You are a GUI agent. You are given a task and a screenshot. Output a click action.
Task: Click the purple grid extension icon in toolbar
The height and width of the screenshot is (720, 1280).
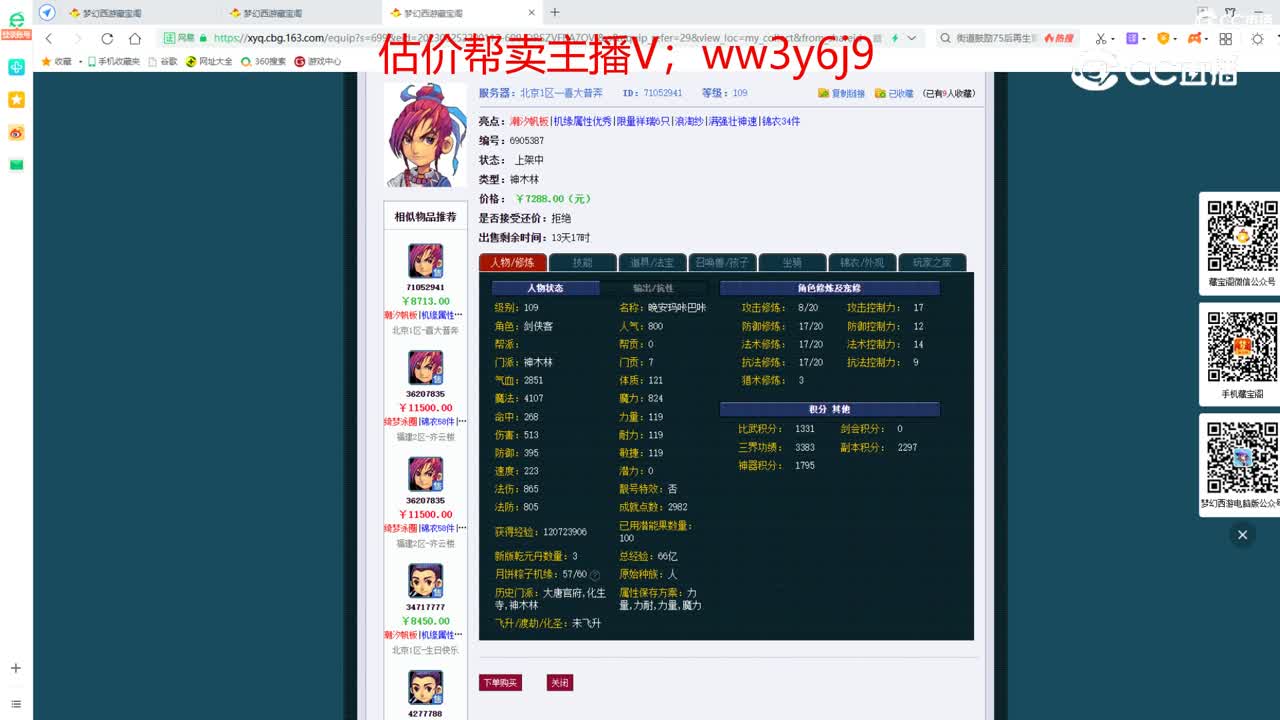pyautogui.click(x=1132, y=38)
